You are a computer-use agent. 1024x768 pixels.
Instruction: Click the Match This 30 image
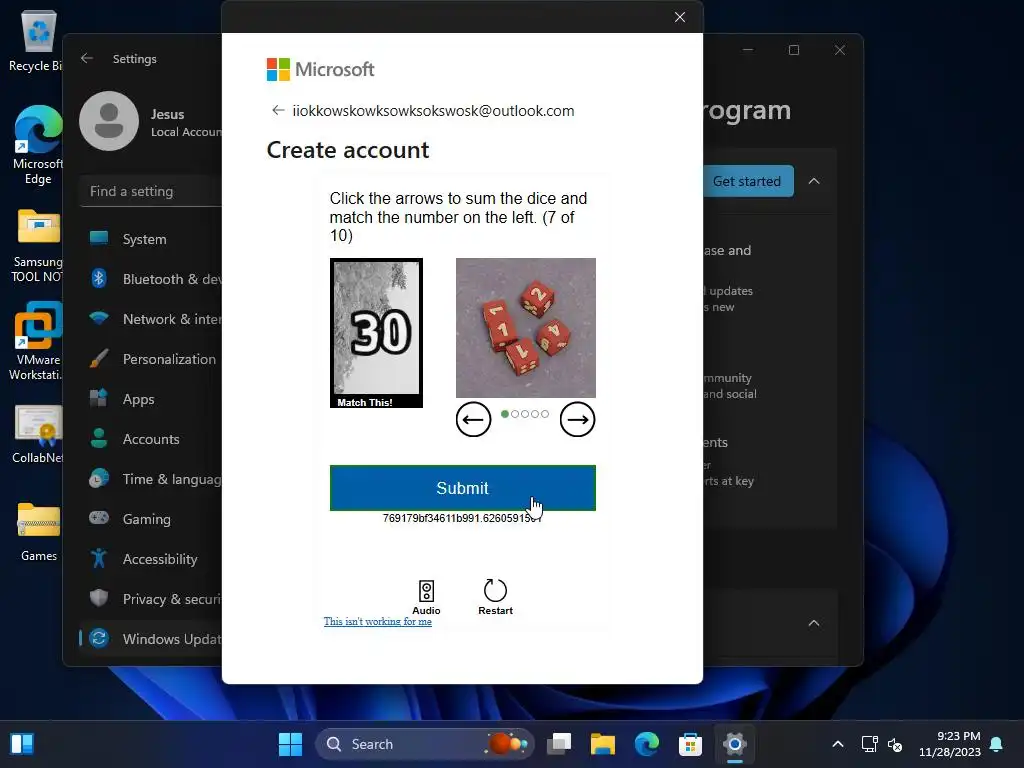coord(376,333)
